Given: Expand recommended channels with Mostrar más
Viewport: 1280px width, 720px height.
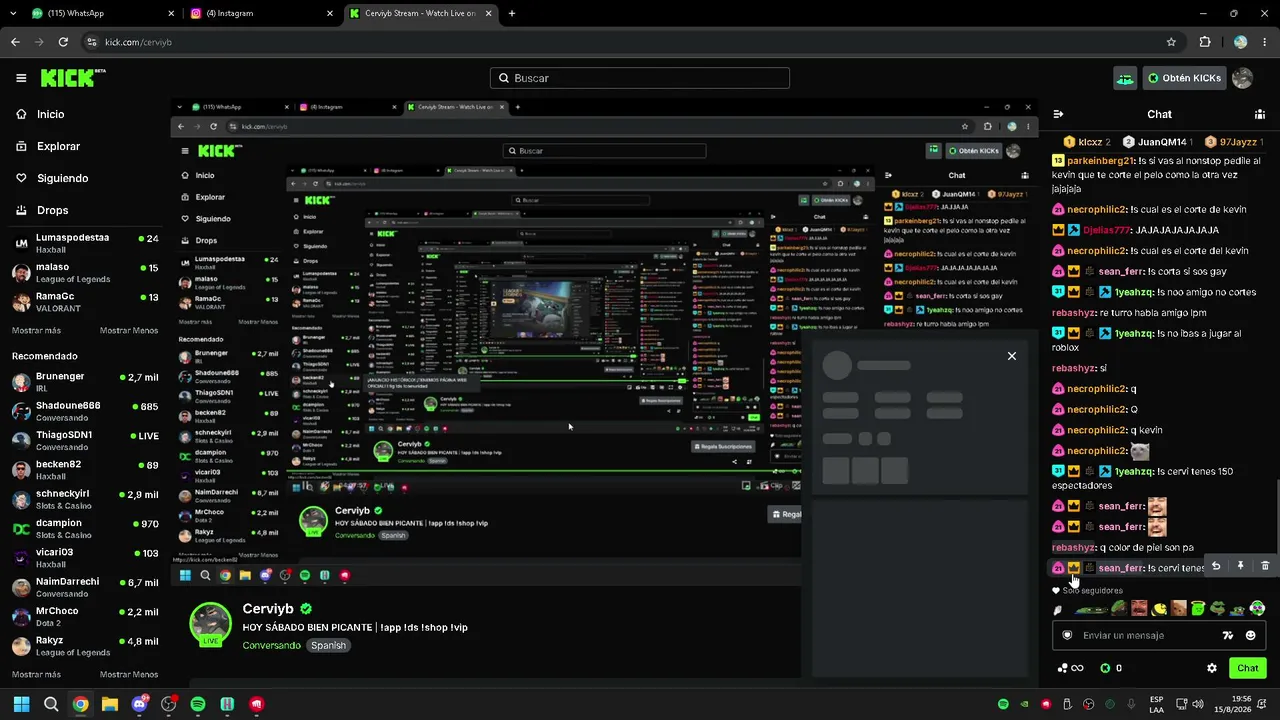Looking at the screenshot, I should pos(36,674).
